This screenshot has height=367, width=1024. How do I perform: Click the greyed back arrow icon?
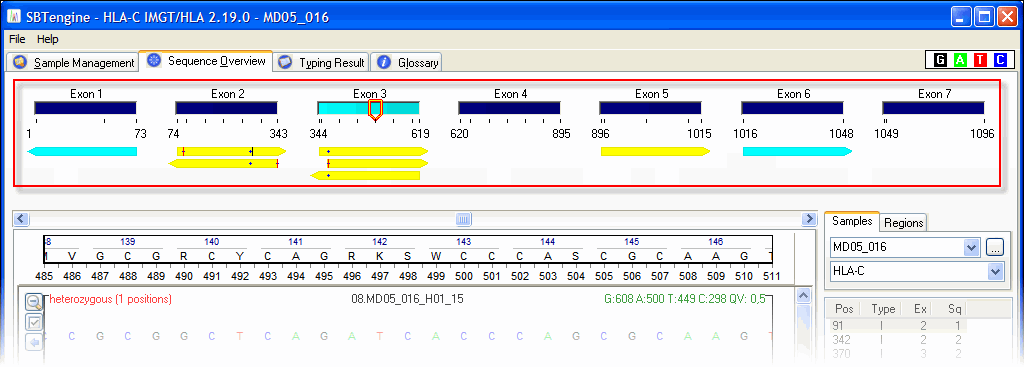(33, 342)
